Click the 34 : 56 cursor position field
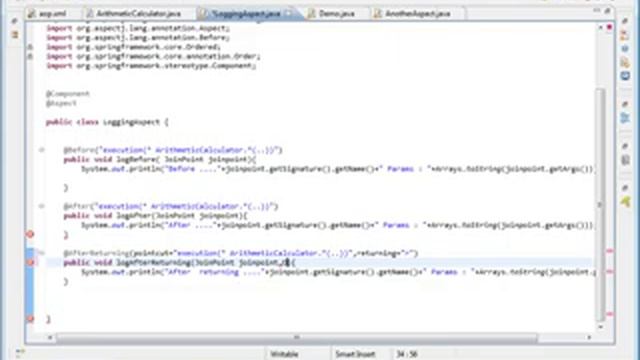 pyautogui.click(x=407, y=354)
